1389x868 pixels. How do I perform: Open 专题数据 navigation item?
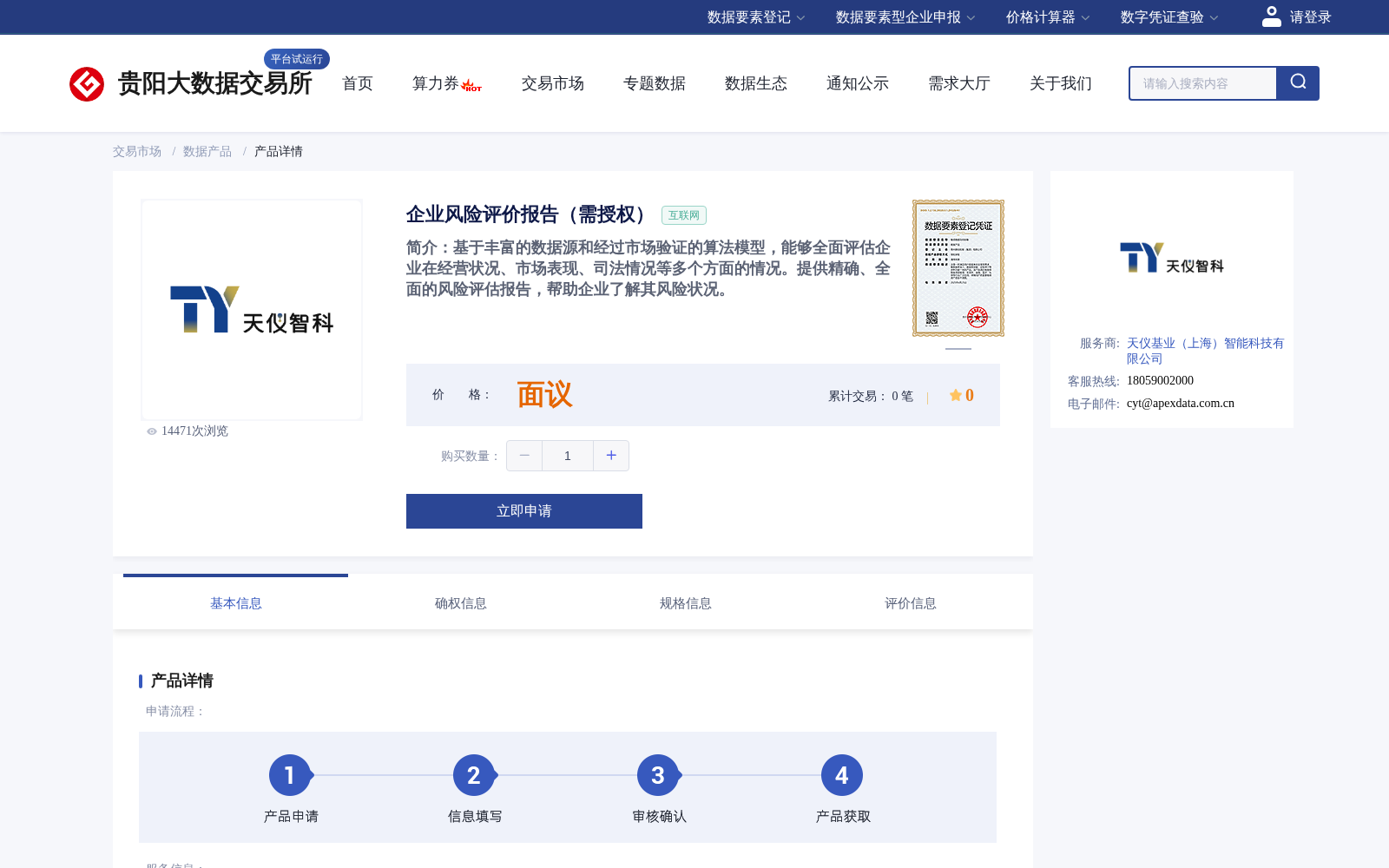pyautogui.click(x=655, y=83)
